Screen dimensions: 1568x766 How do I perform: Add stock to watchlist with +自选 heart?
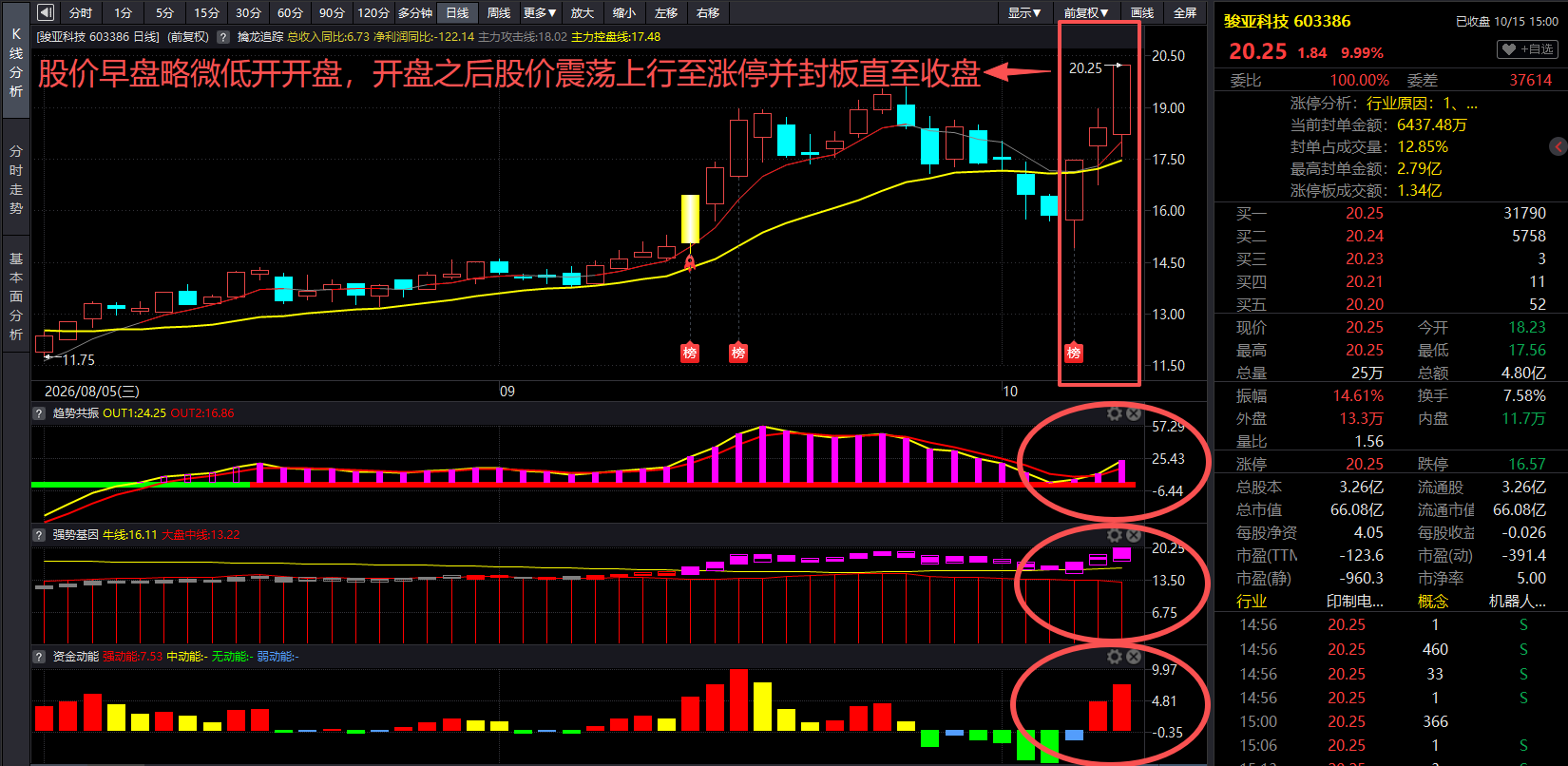pyautogui.click(x=1528, y=49)
